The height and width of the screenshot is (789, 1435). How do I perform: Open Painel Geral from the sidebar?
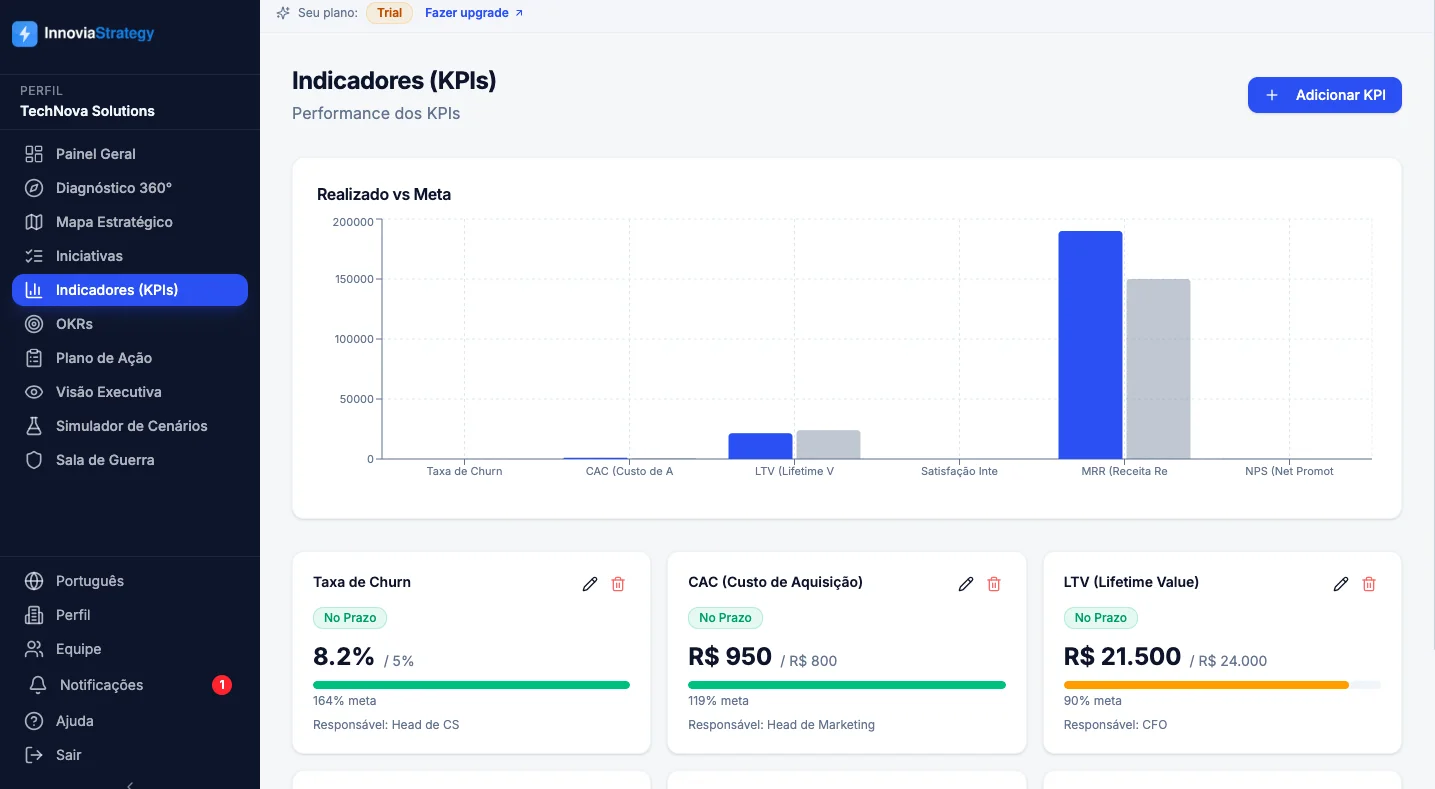point(130,154)
